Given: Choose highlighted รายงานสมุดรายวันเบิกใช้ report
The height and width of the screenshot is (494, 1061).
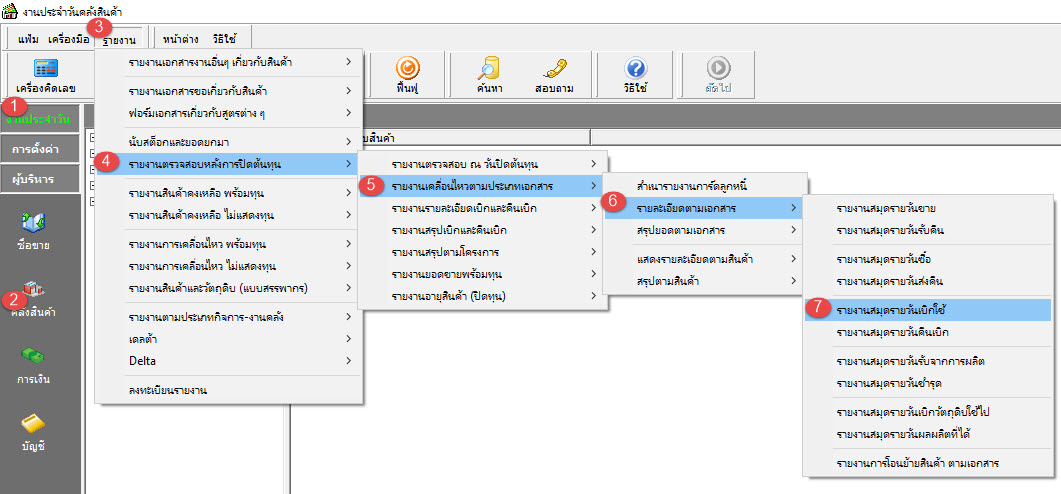Looking at the screenshot, I should [928, 310].
